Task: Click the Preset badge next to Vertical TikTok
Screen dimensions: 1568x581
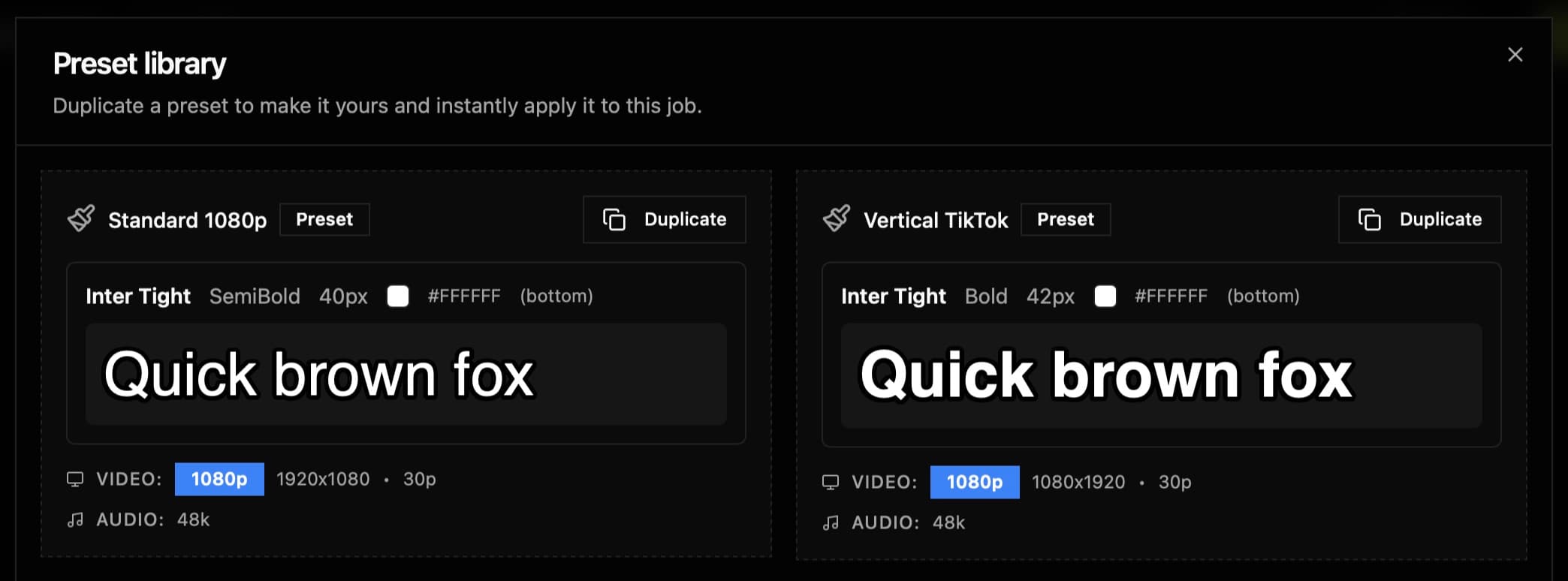Action: [x=1066, y=219]
